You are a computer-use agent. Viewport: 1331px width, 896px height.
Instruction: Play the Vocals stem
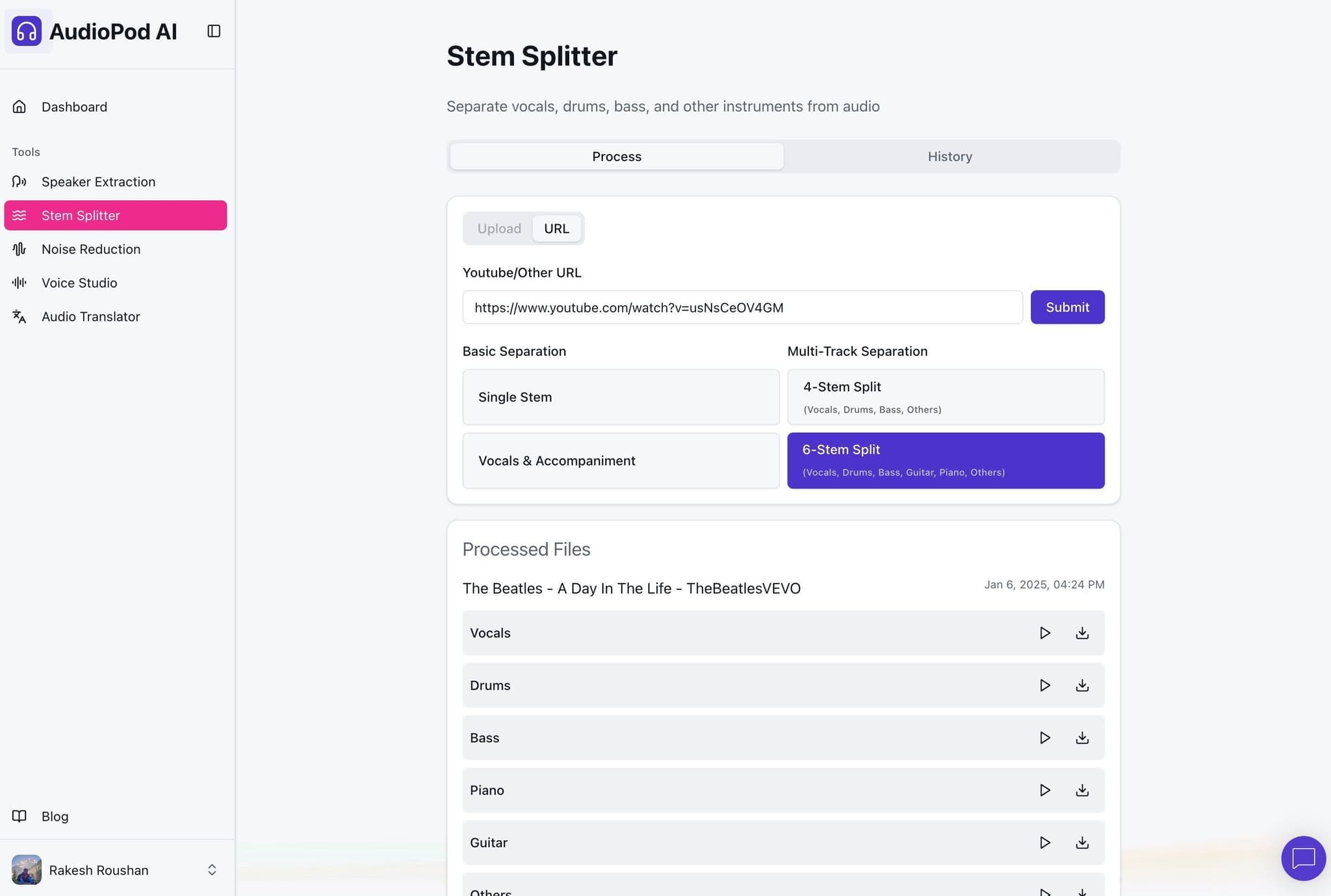1044,632
